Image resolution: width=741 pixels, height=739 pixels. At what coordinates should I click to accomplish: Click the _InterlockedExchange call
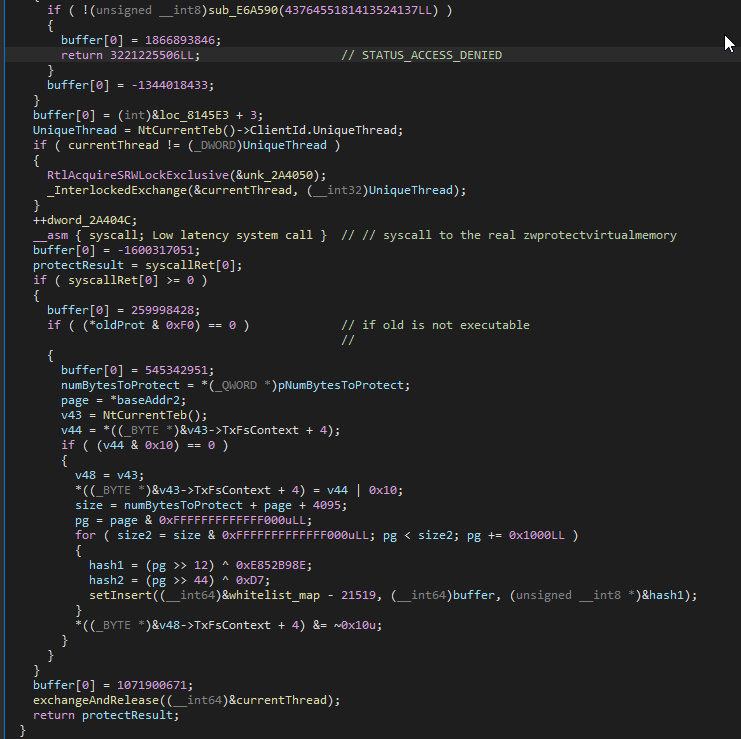coord(117,190)
